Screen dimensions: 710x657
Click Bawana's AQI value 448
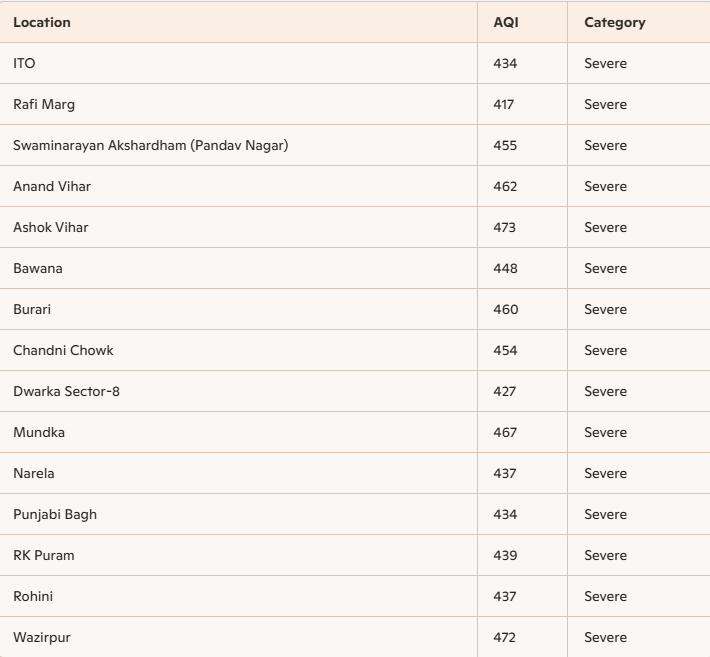coord(505,269)
